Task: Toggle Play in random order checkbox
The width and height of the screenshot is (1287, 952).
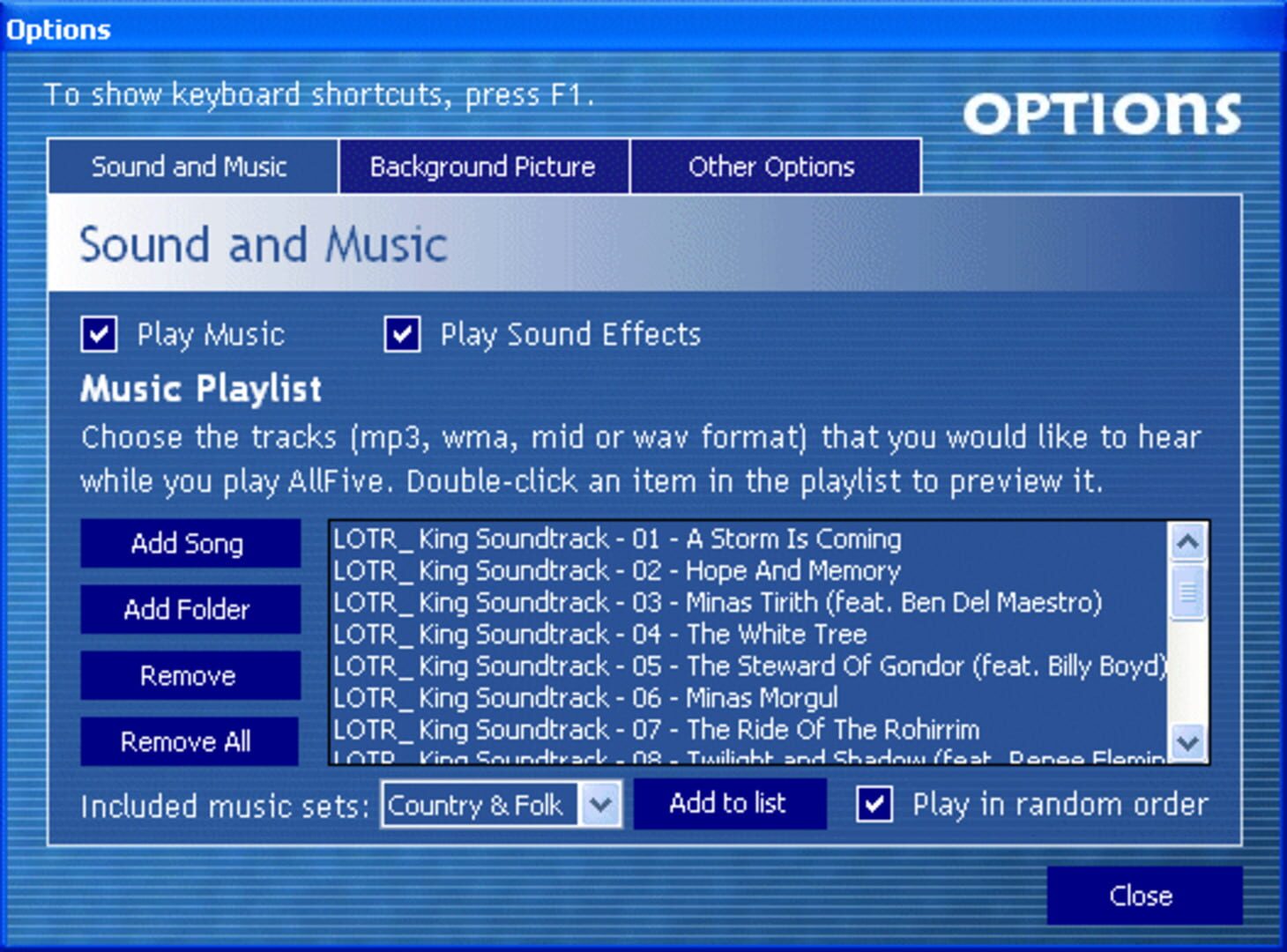Action: click(874, 804)
